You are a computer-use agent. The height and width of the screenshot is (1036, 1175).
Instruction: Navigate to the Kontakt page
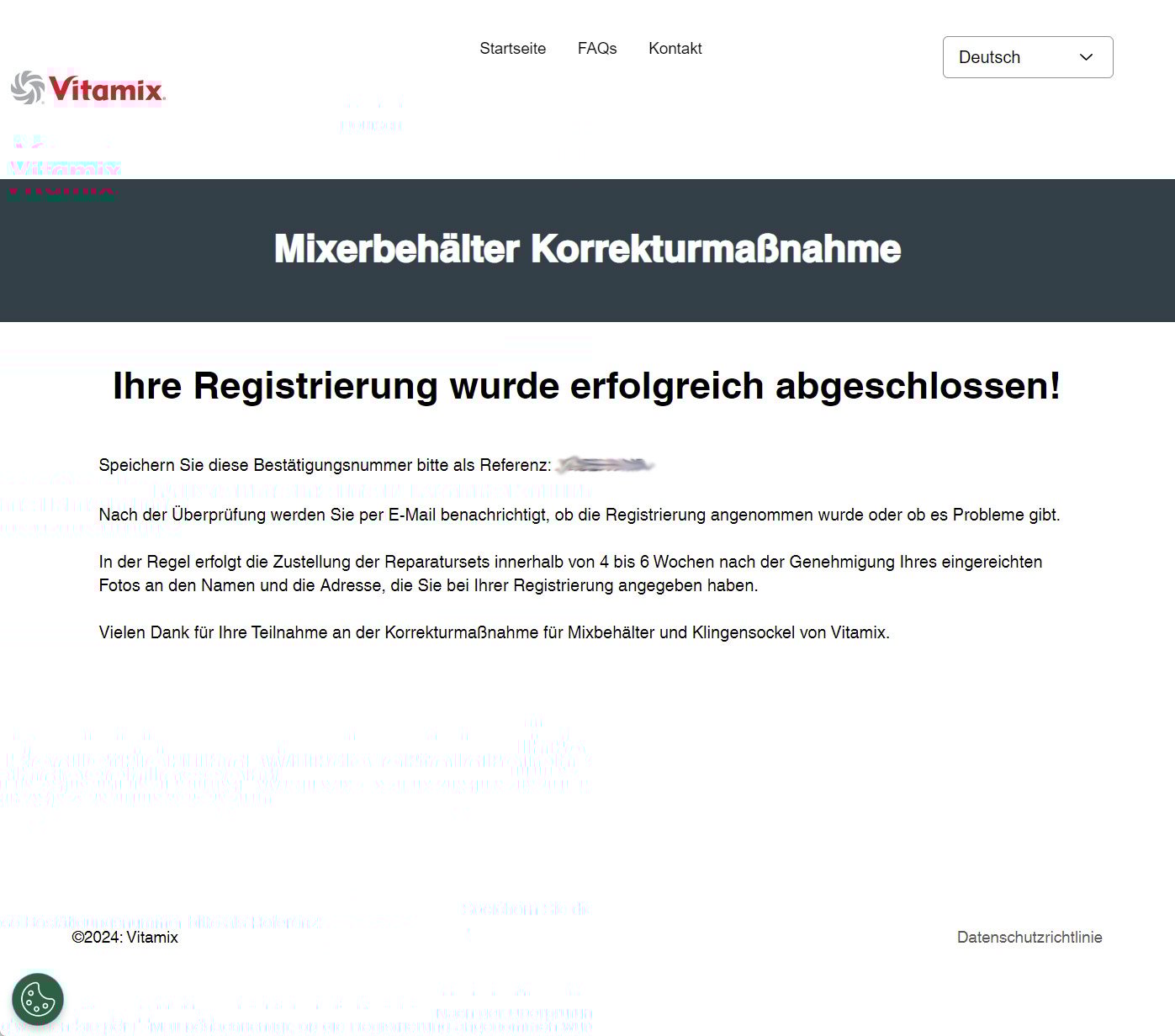[675, 49]
